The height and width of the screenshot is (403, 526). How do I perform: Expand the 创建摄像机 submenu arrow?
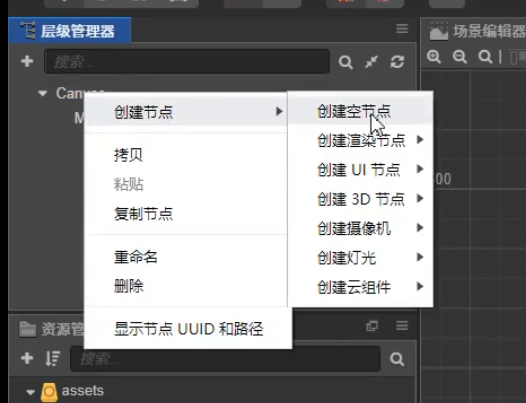point(420,228)
